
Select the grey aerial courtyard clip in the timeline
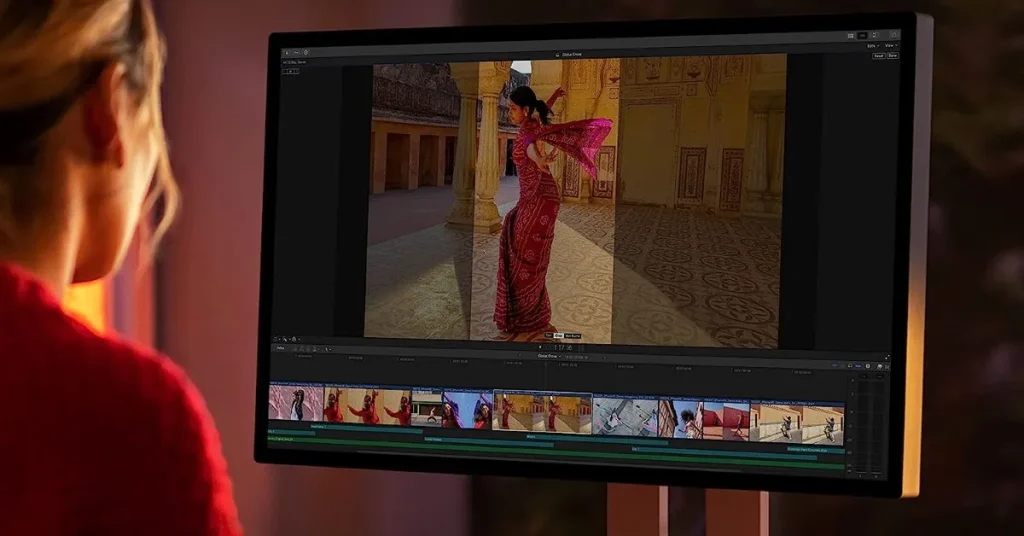[x=626, y=415]
